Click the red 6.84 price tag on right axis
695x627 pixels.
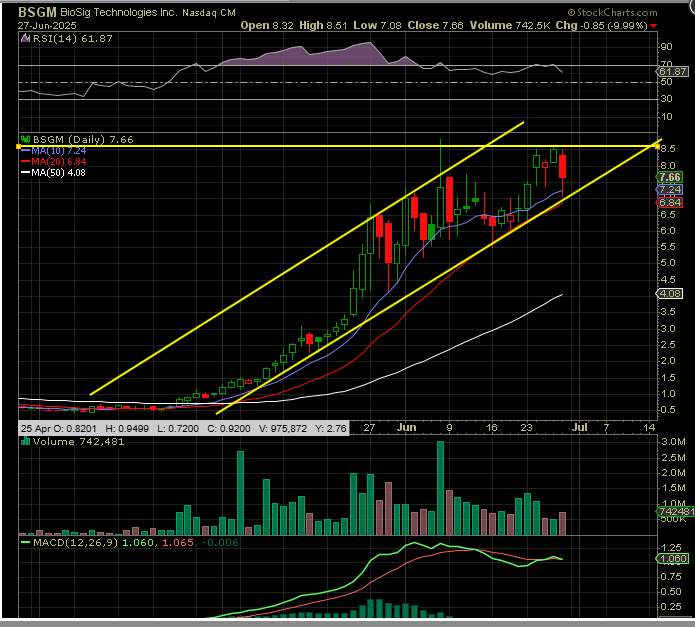pyautogui.click(x=669, y=203)
